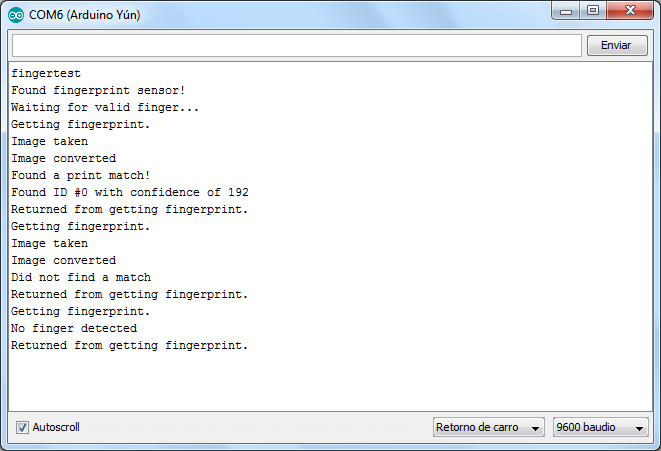
Task: Expand the "9600 baudio" baud rate dropdown
Action: pyautogui.click(x=601, y=427)
